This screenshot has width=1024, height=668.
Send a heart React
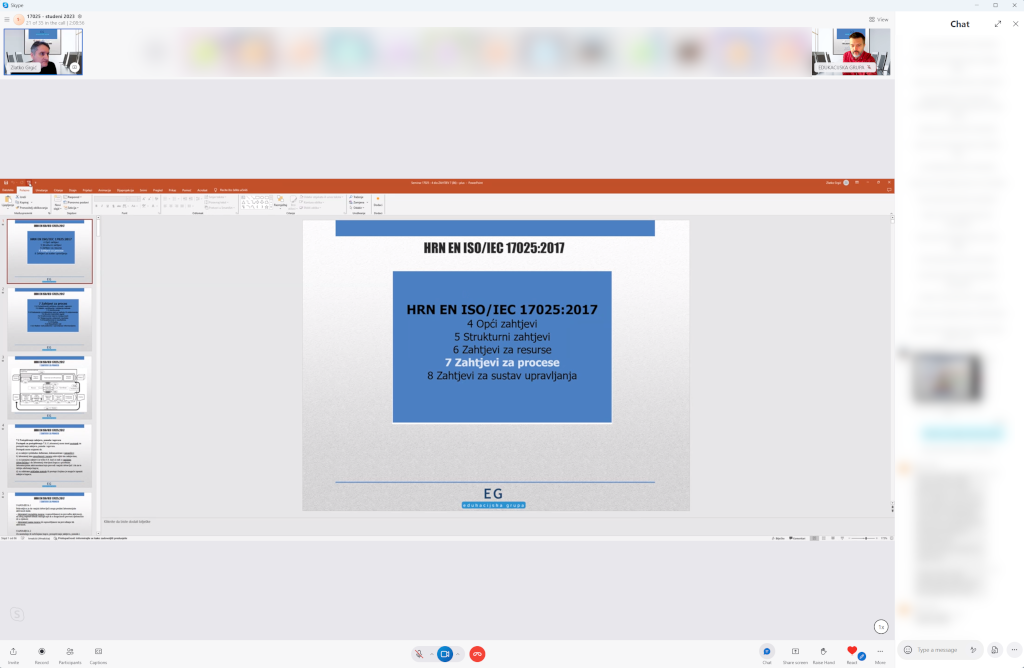click(x=852, y=651)
